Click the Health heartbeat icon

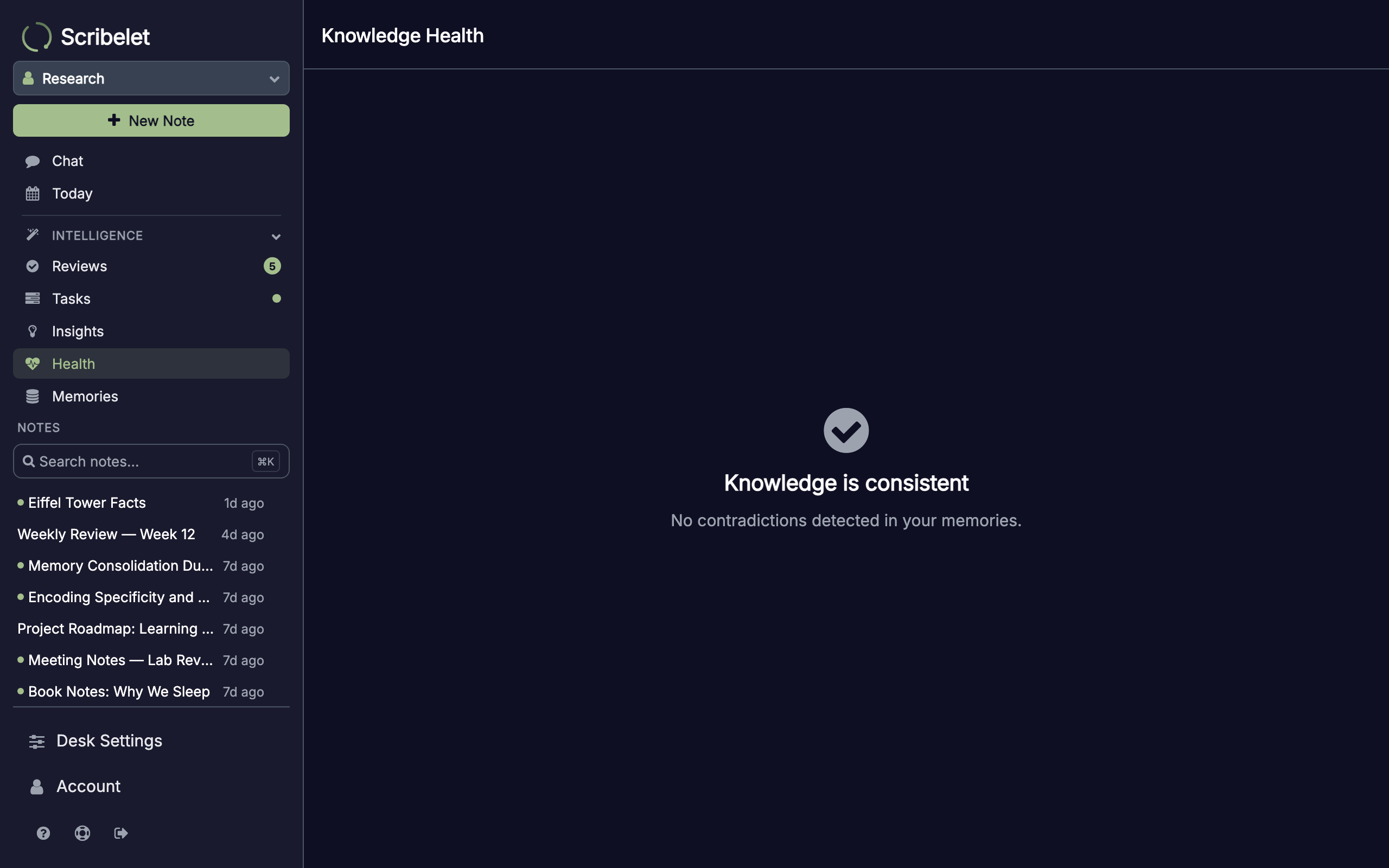[33, 363]
